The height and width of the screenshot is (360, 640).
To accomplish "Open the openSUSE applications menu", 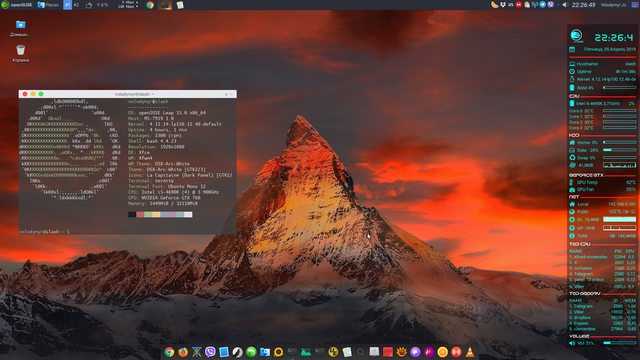I will 17,5.
